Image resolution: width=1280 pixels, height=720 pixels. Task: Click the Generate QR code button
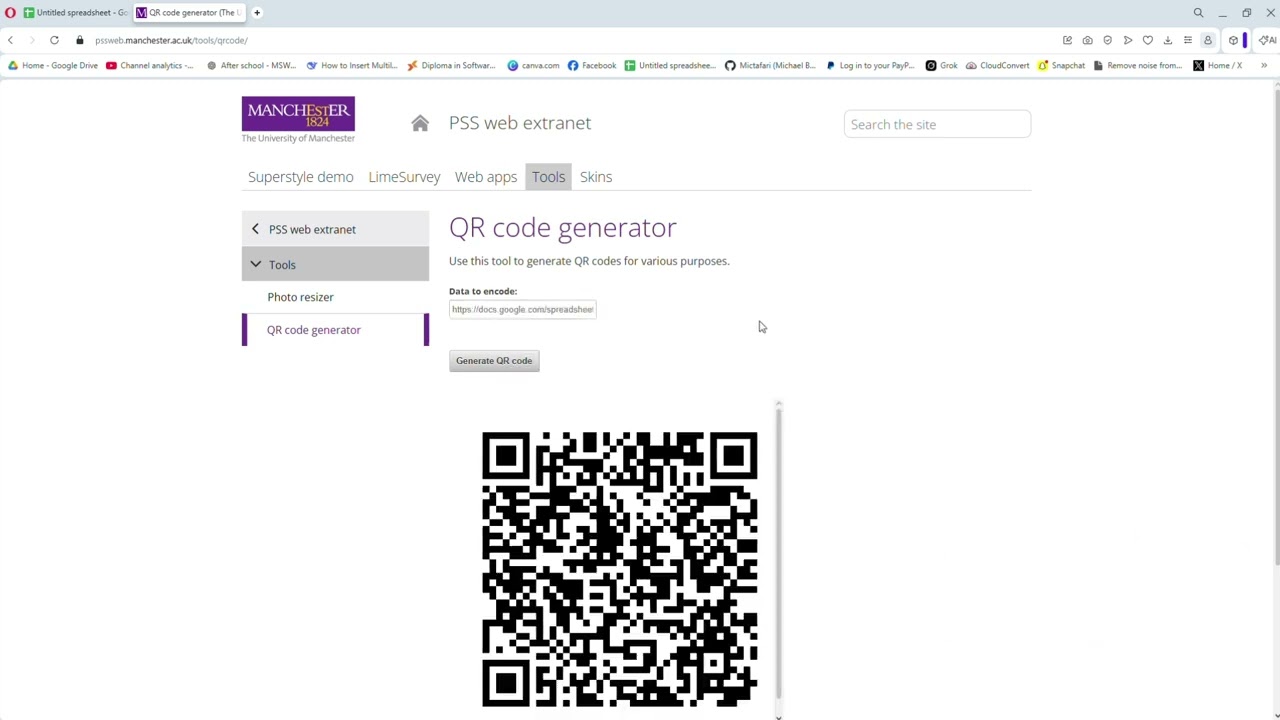(494, 361)
